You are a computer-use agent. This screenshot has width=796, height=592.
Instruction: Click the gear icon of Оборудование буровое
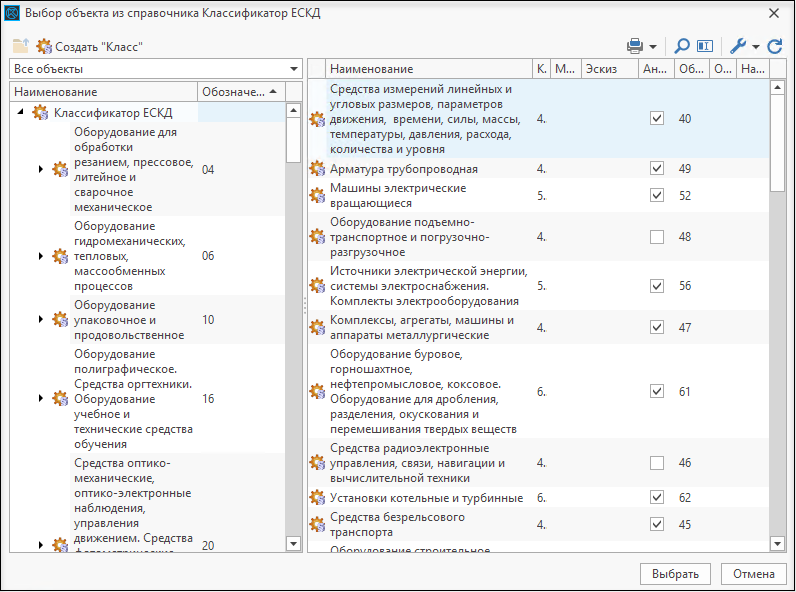(x=317, y=391)
